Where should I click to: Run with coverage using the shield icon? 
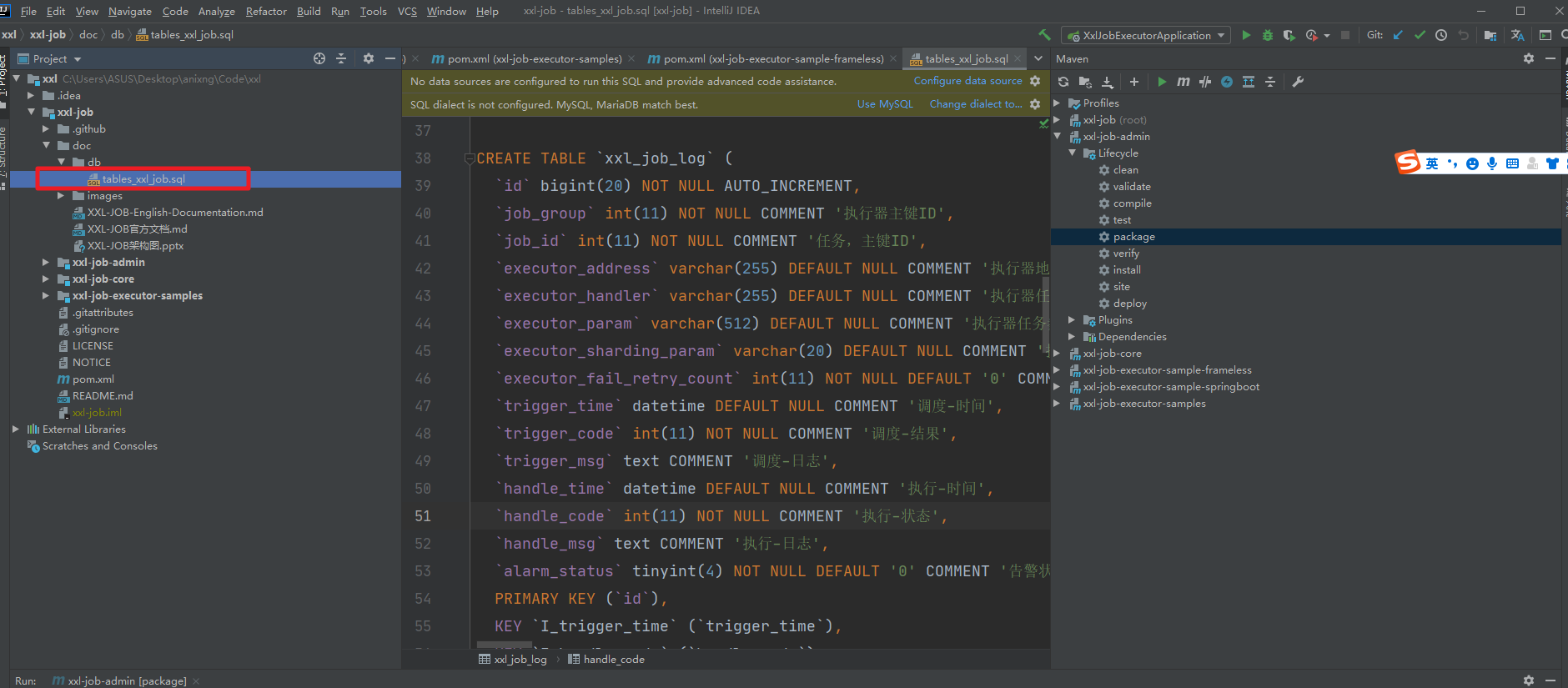tap(1289, 35)
